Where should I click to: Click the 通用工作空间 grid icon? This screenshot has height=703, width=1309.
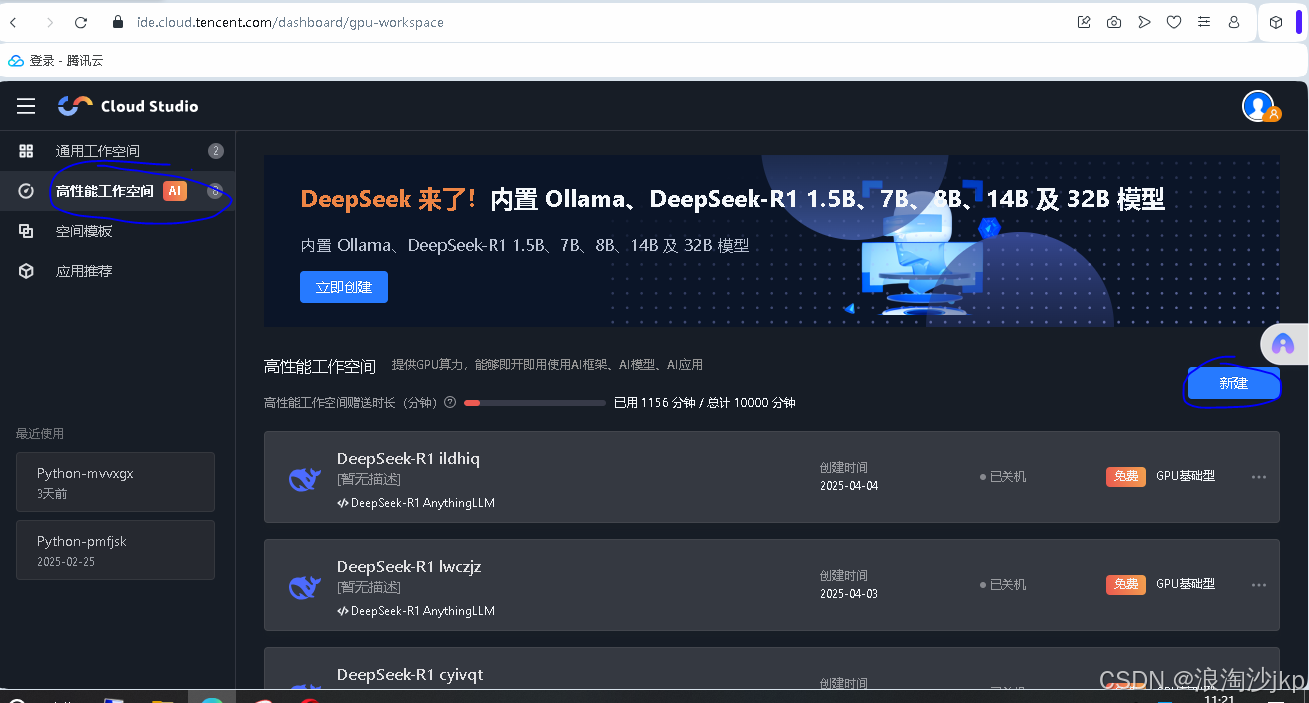click(x=26, y=151)
